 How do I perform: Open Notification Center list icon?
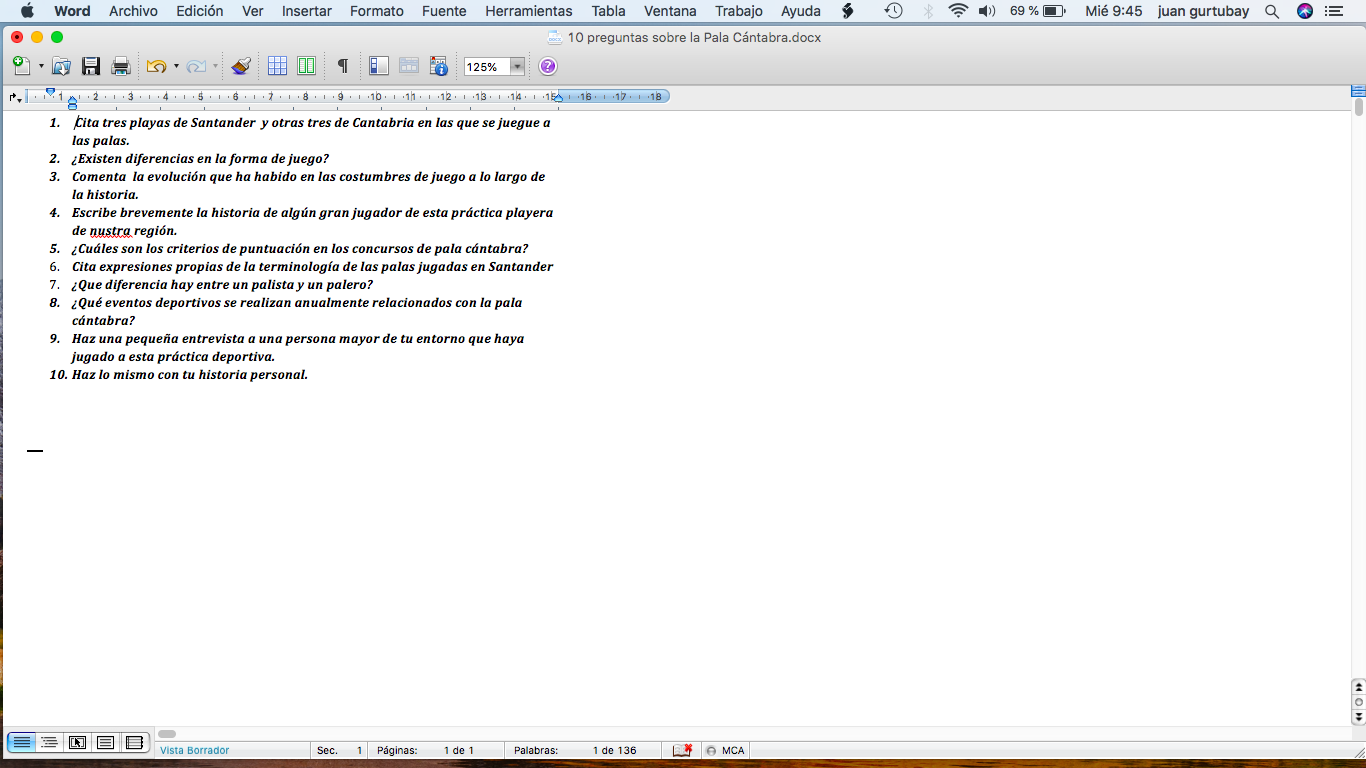pos(1335,11)
